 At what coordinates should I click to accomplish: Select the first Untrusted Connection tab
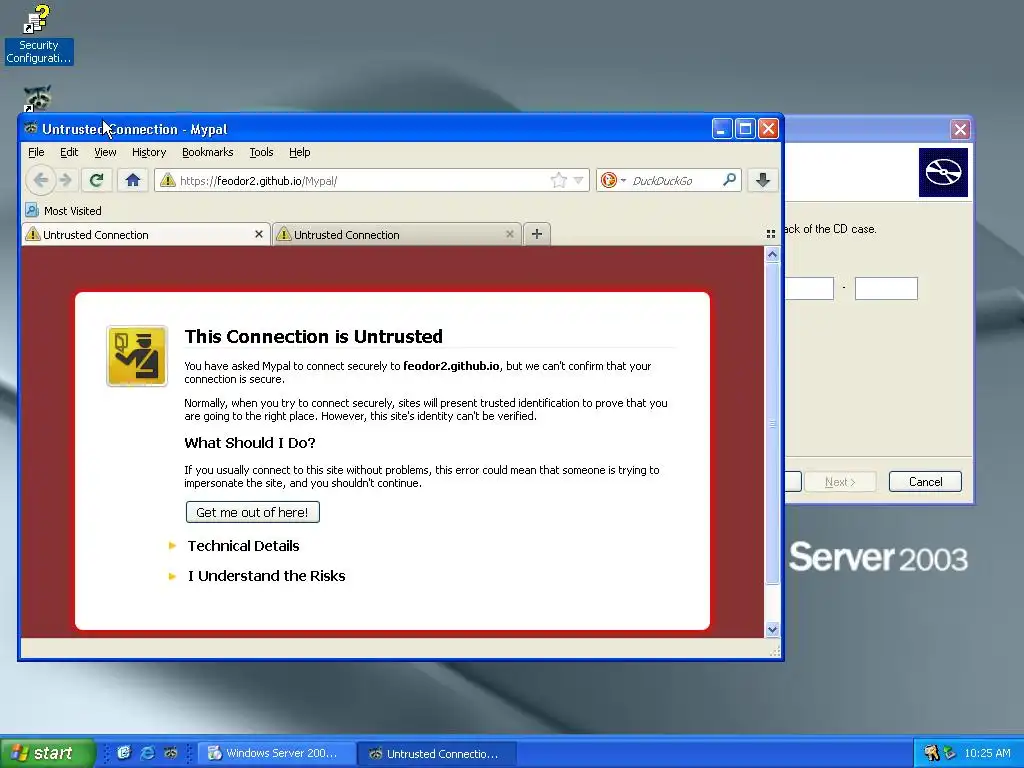point(145,234)
